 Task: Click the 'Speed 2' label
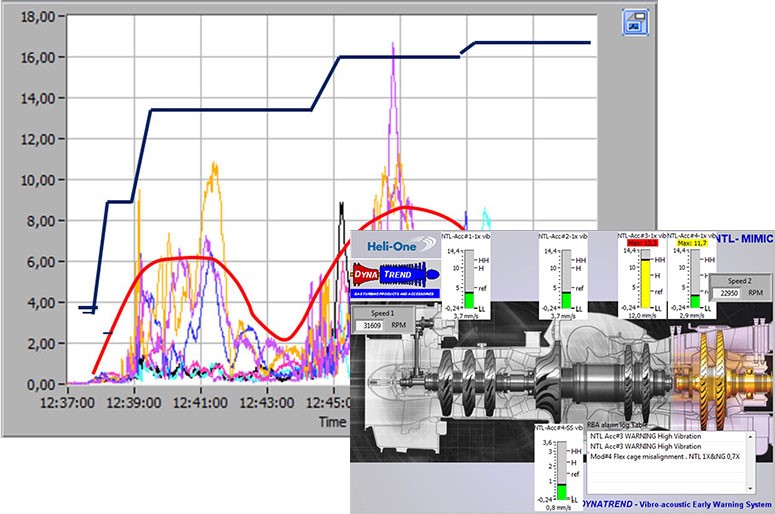tap(739, 281)
